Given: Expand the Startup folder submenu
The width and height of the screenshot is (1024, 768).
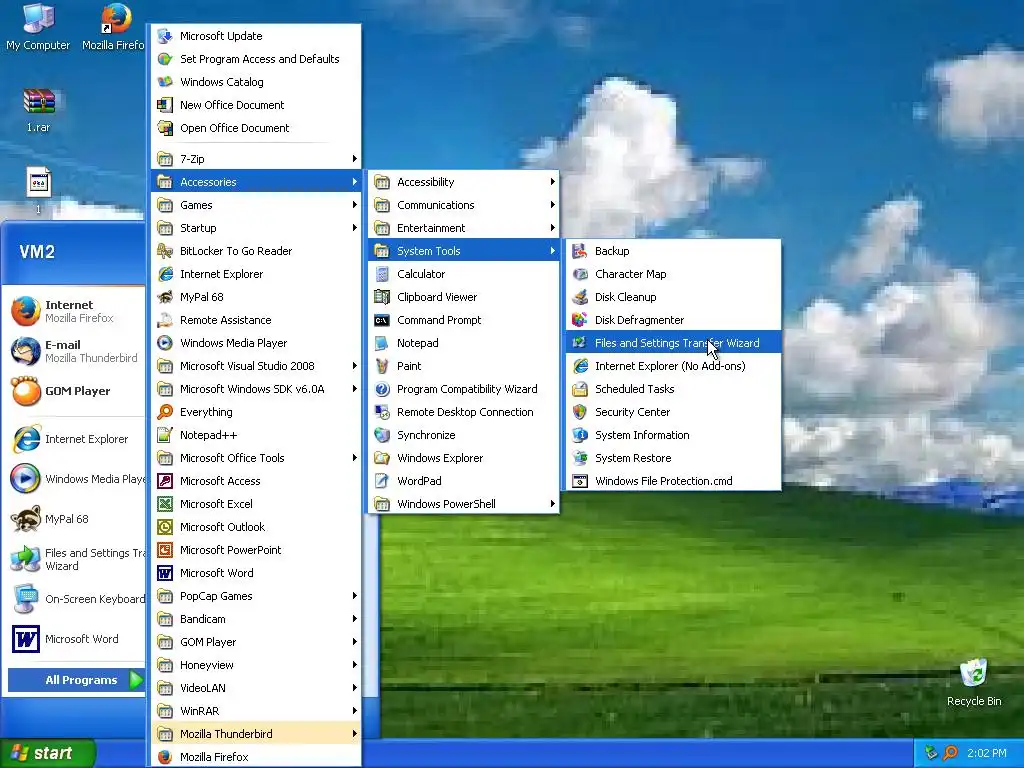Looking at the screenshot, I should (x=256, y=227).
